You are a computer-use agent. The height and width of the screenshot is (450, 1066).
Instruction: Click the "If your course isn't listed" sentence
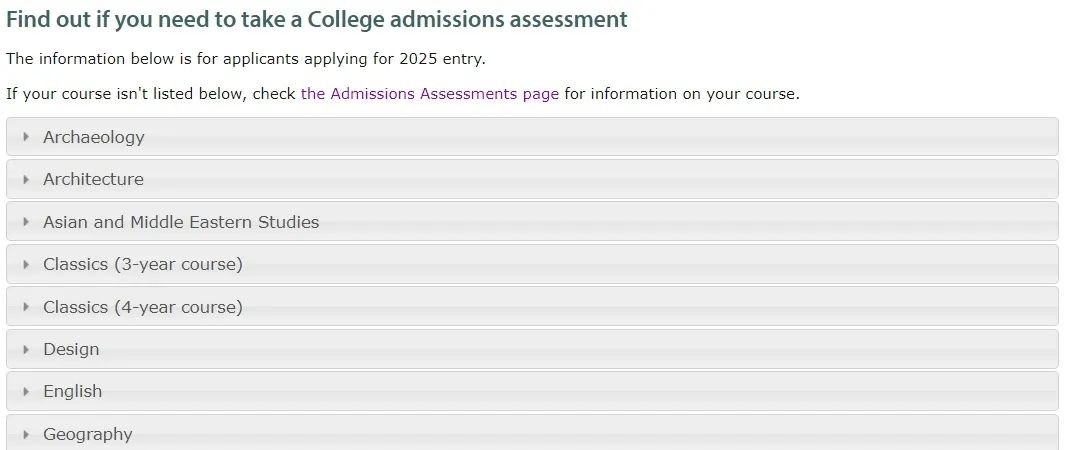[x=150, y=94]
